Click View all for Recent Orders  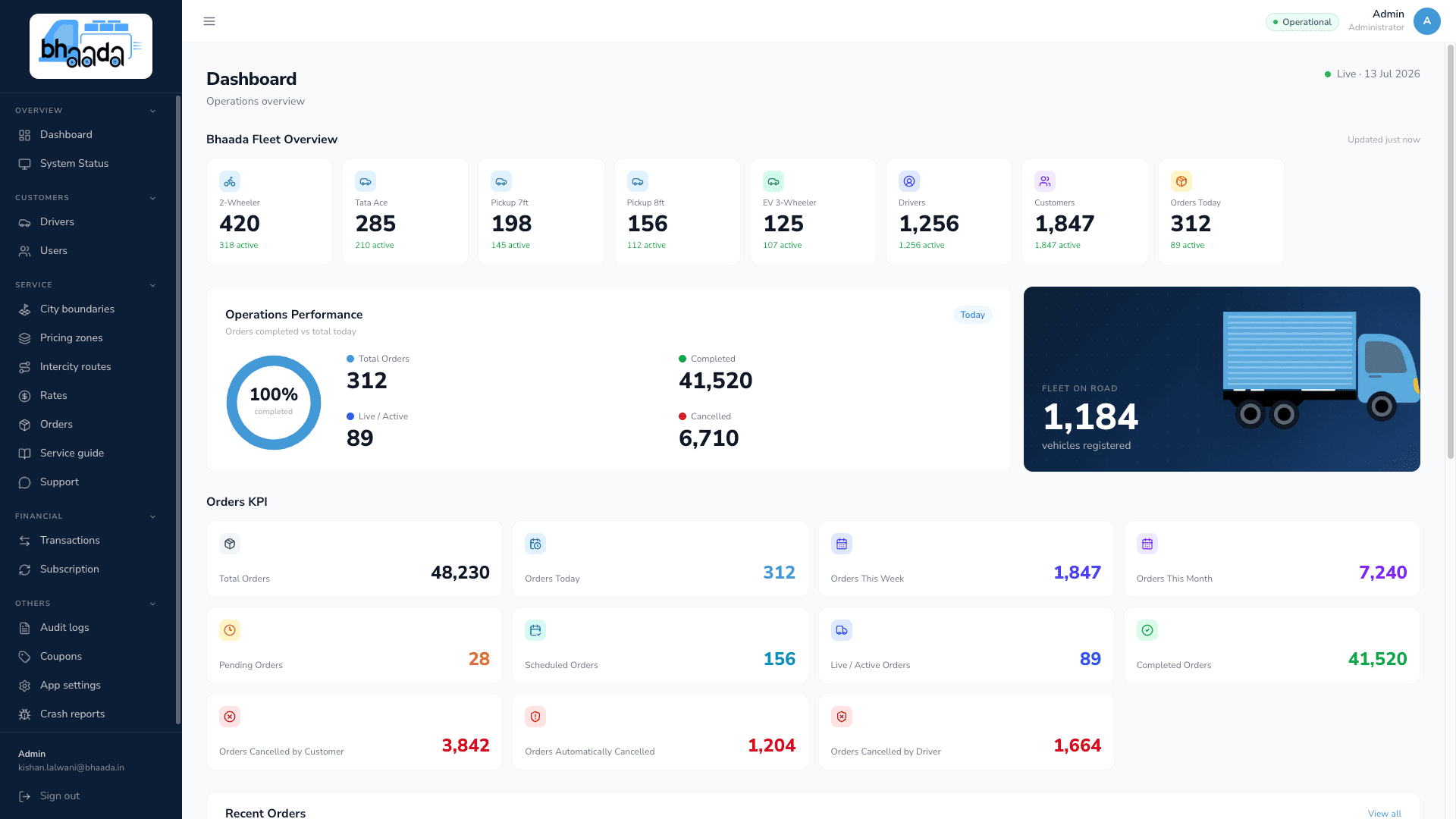click(1384, 814)
